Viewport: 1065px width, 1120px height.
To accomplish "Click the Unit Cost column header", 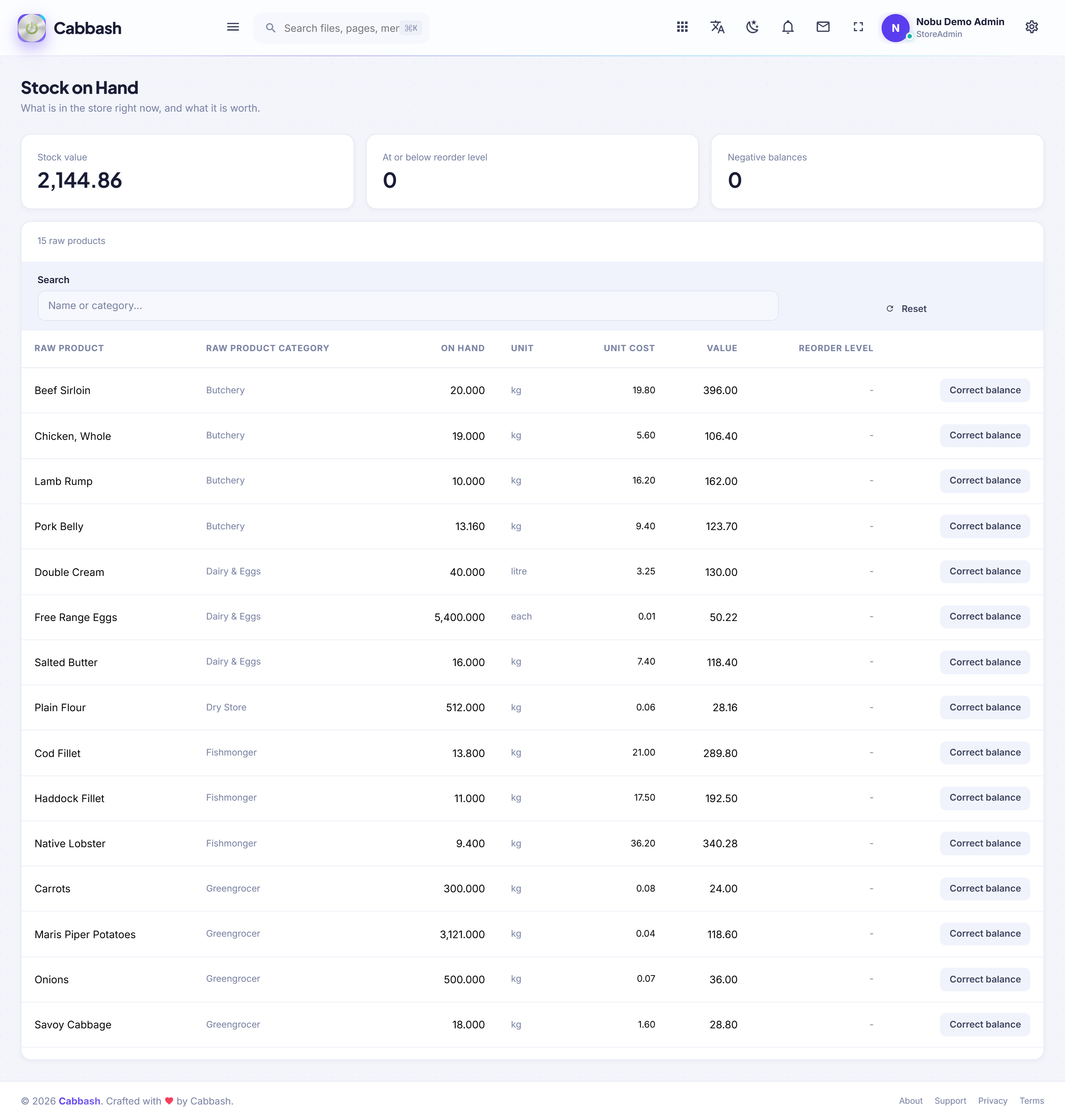I will [x=629, y=348].
